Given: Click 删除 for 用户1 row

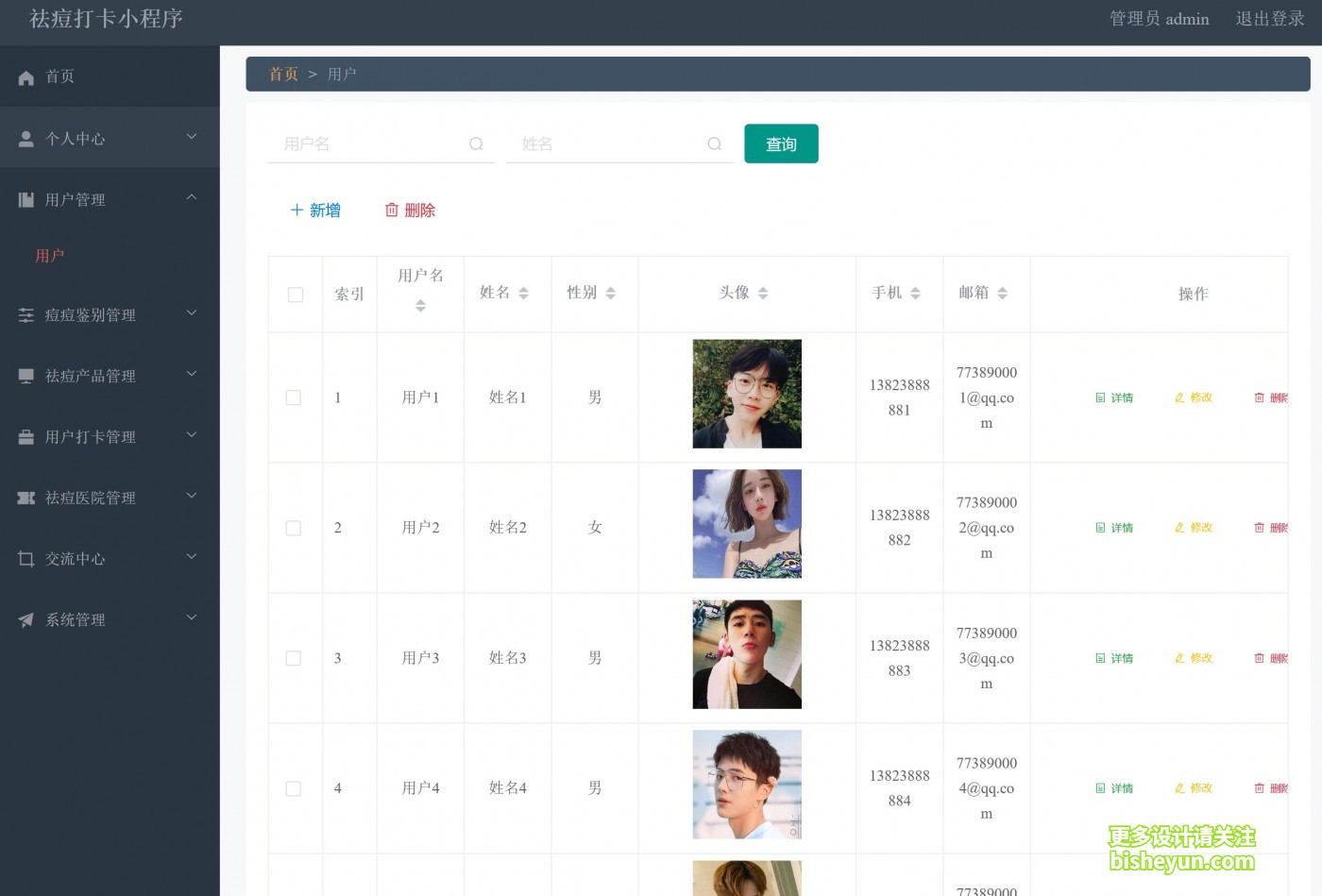Looking at the screenshot, I should [x=1271, y=397].
